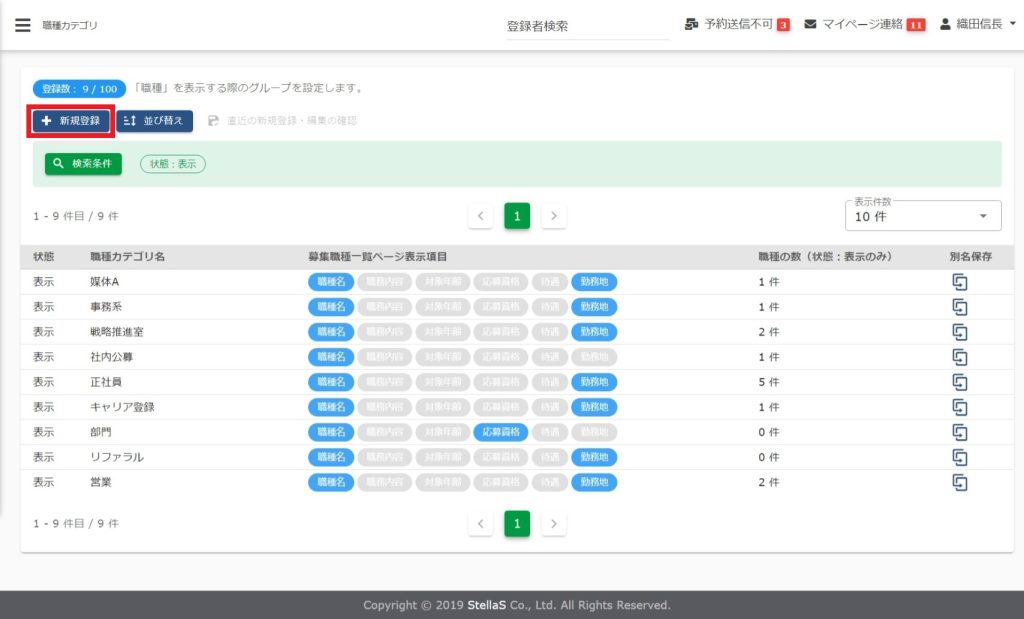Click the 新規登録 button
Viewport: 1024px width, 619px height.
point(71,121)
